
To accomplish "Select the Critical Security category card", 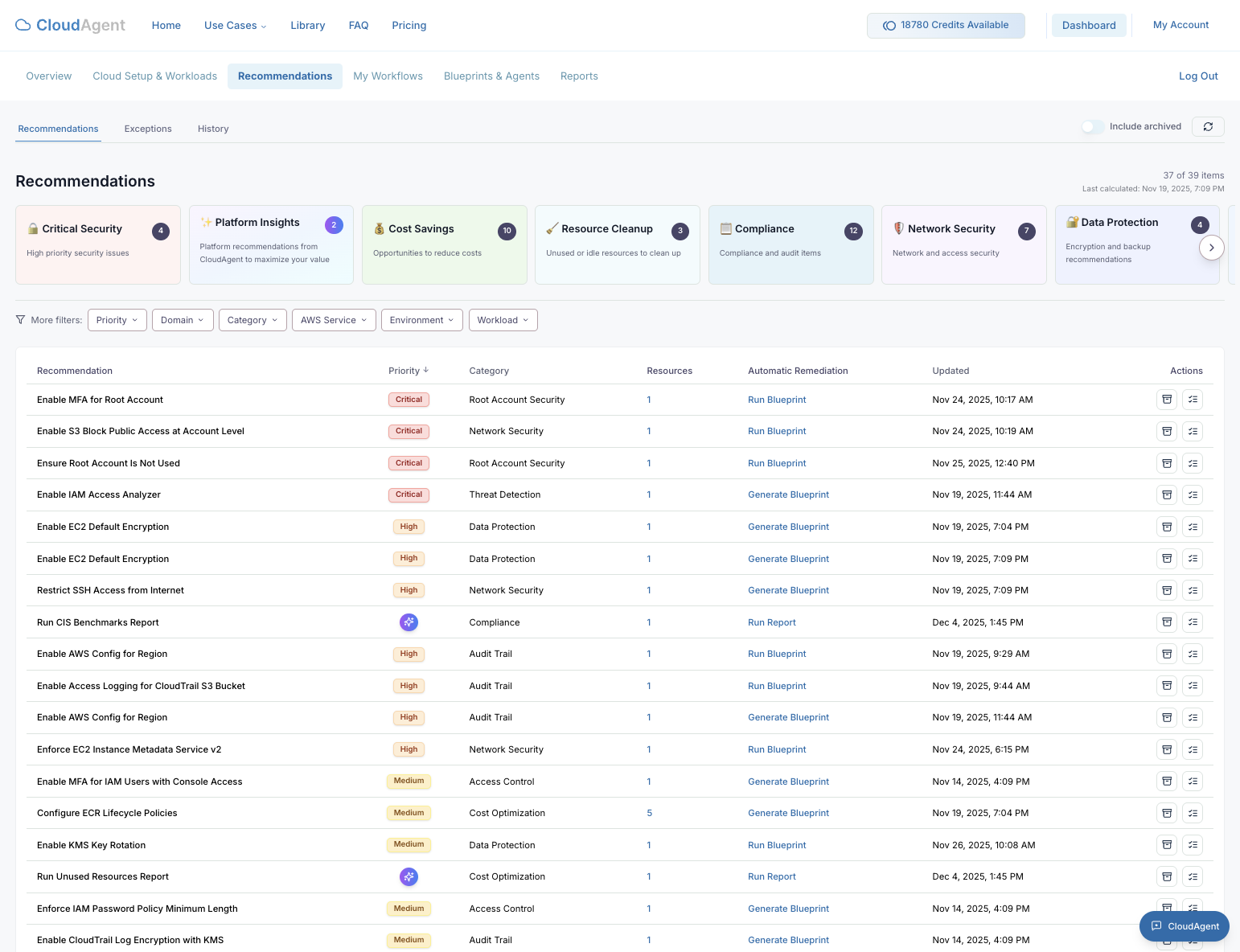I will 97,244.
